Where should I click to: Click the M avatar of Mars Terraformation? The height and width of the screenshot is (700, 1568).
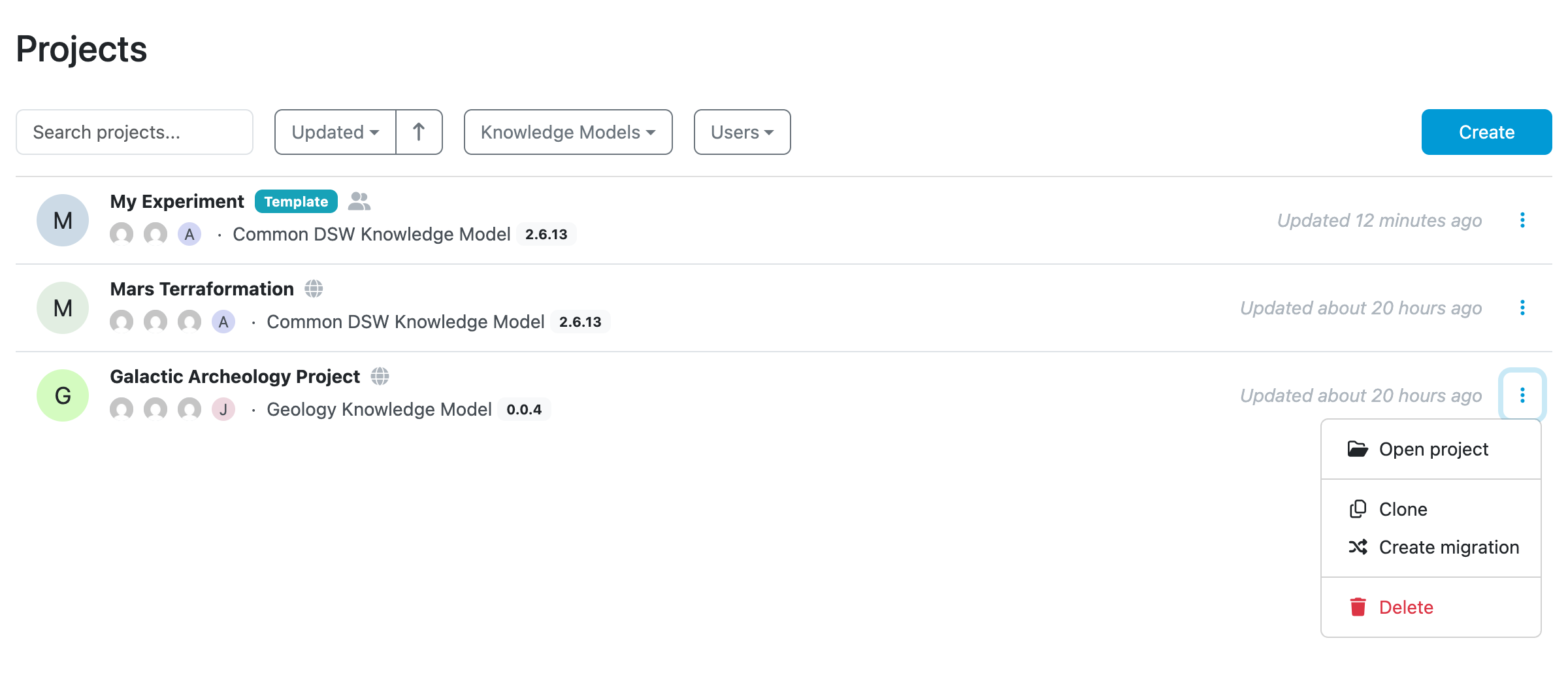click(x=63, y=308)
